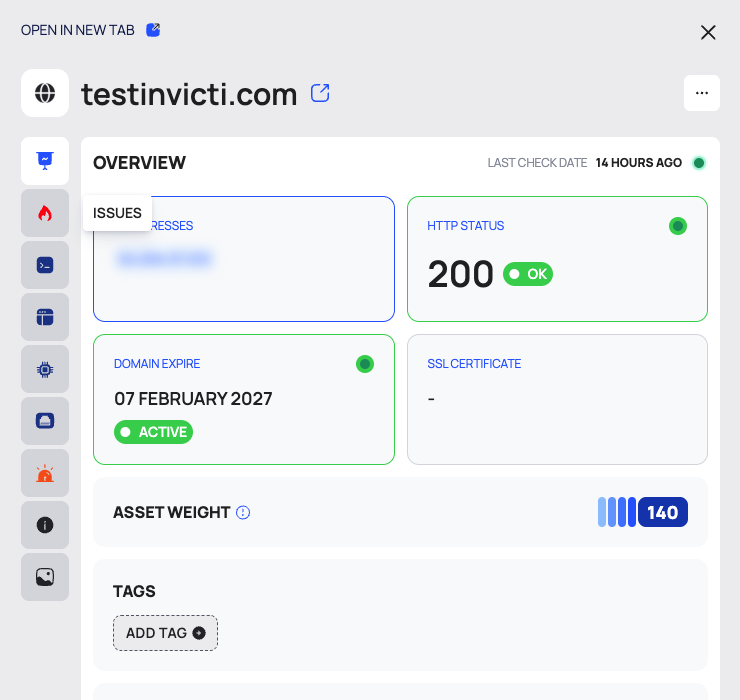Screen dimensions: 740x700
Task: Click the 140 asset weight badge
Action: coord(663,512)
